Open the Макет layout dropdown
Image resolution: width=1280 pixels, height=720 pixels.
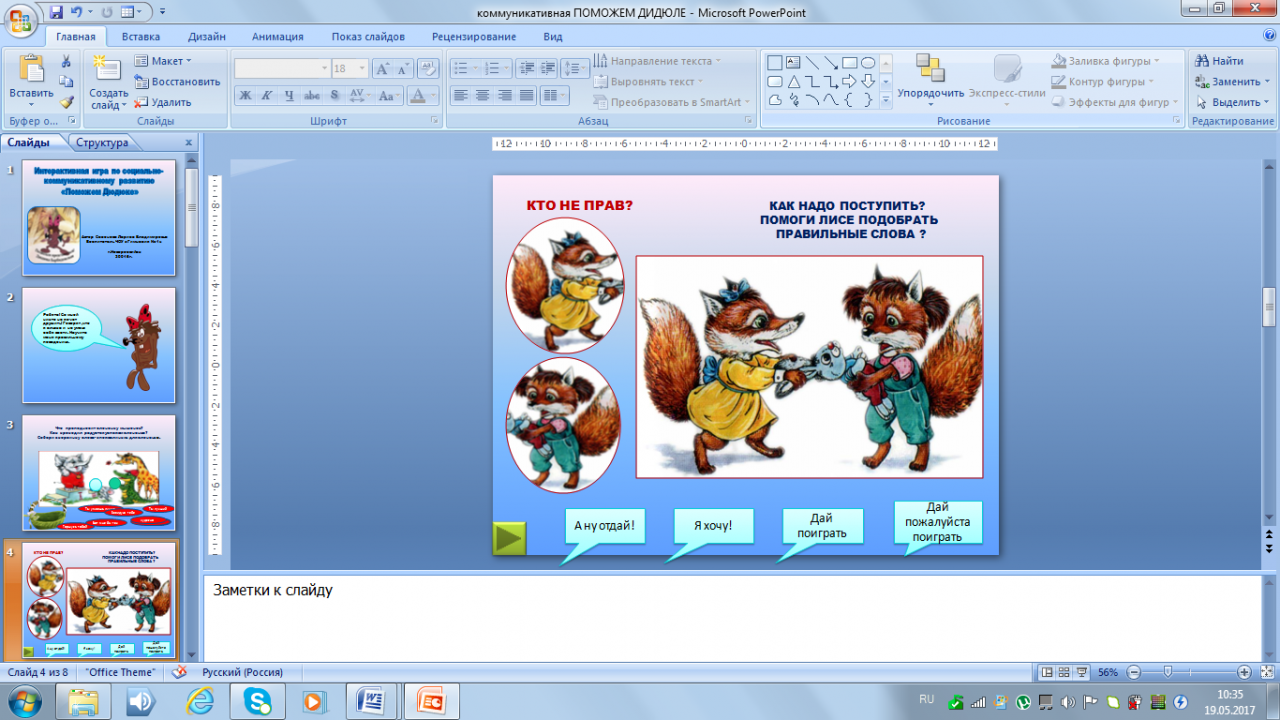coord(163,61)
